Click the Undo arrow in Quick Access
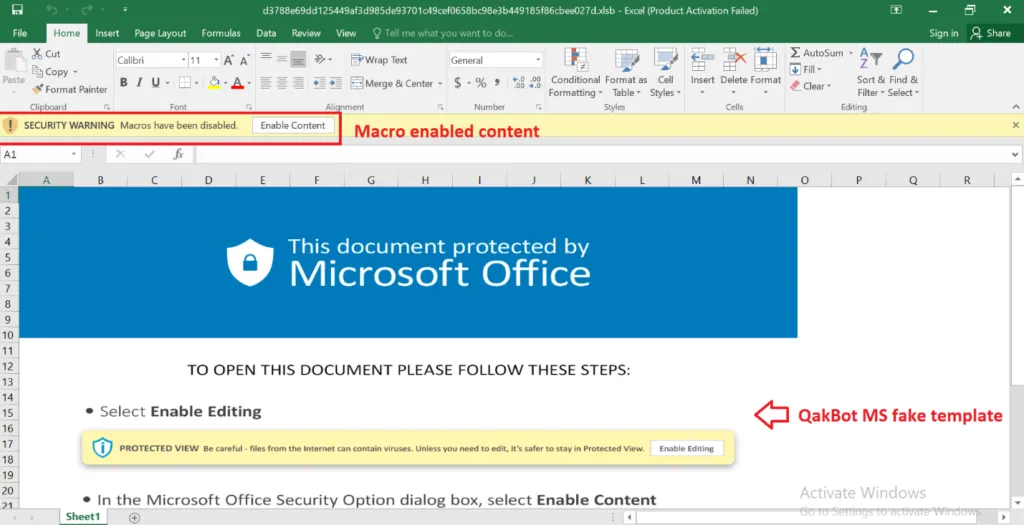Screen dimensions: 1024x525 [x=51, y=10]
